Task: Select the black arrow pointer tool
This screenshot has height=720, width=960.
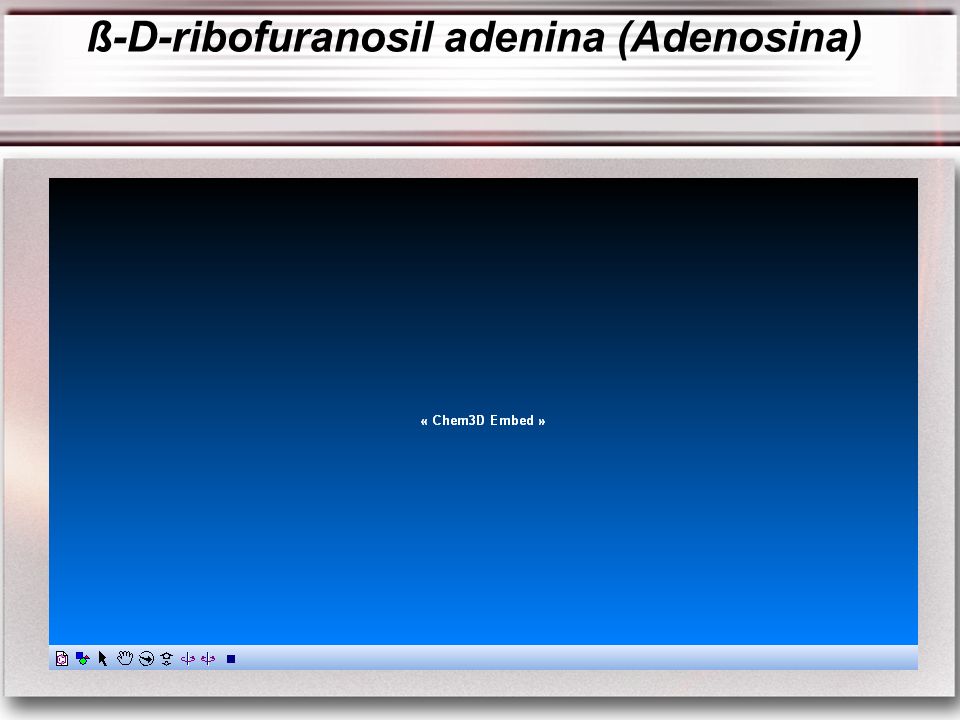Action: tap(103, 659)
